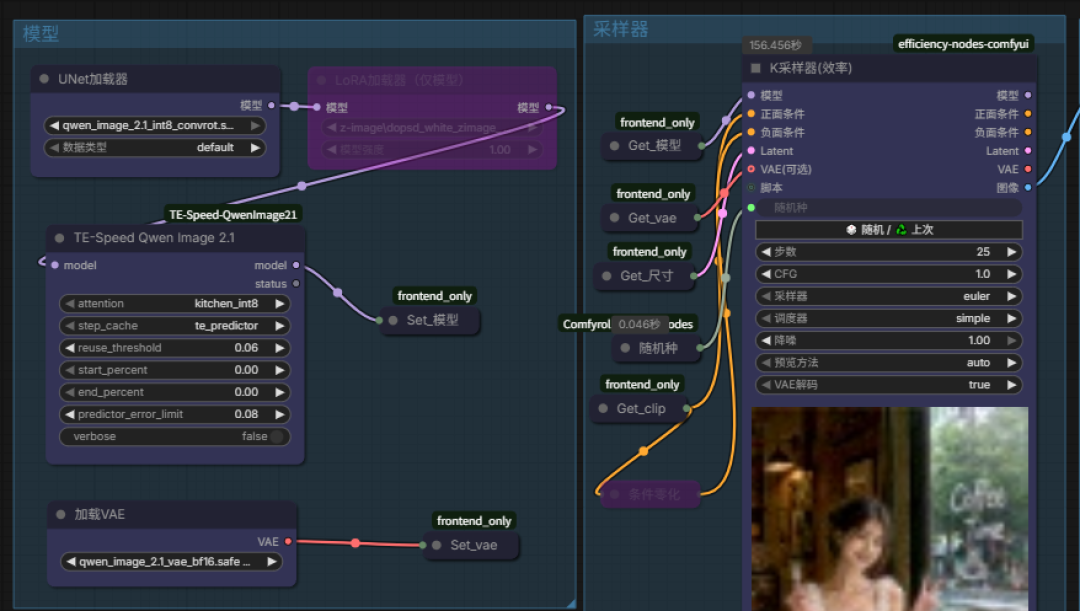Open the step_cache te_predictor dropdown
This screenshot has height=611, width=1080.
175,326
